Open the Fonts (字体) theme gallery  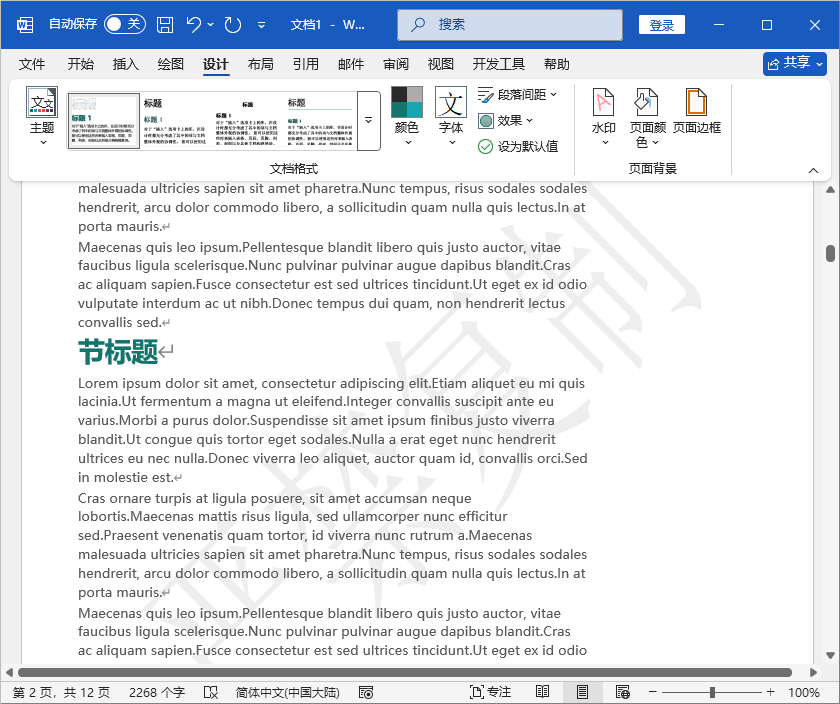[450, 111]
